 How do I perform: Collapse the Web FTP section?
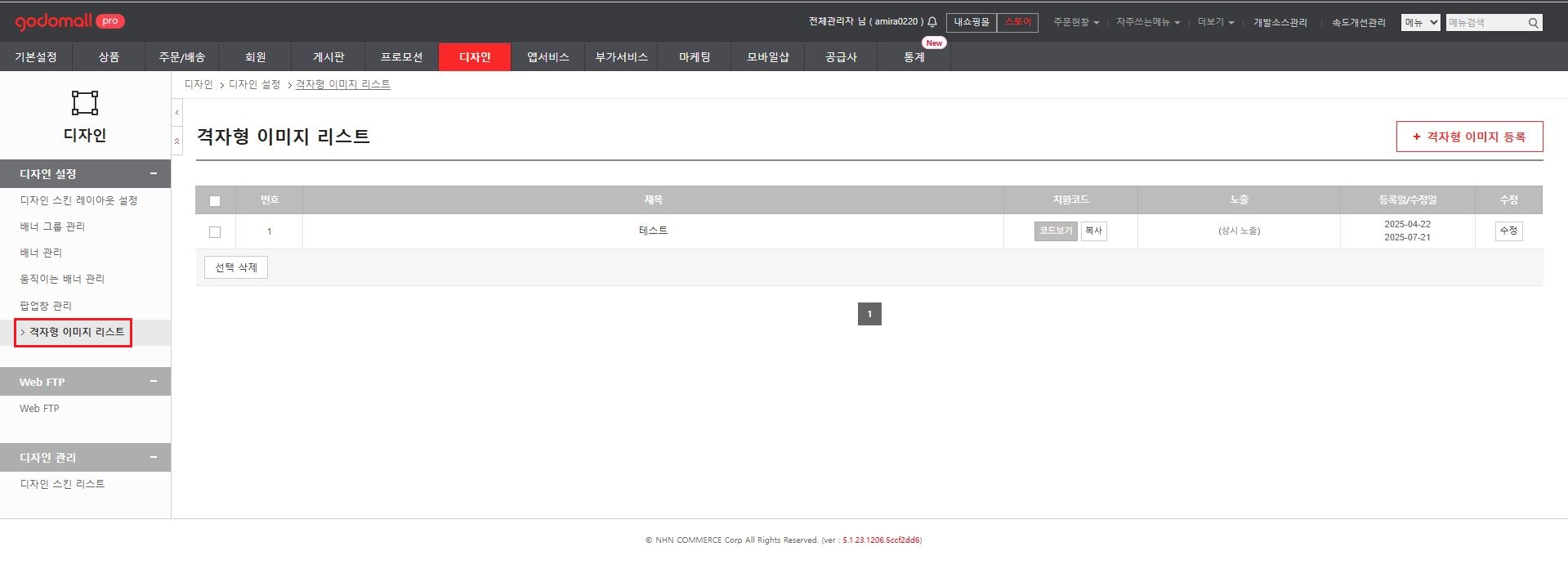click(x=153, y=381)
